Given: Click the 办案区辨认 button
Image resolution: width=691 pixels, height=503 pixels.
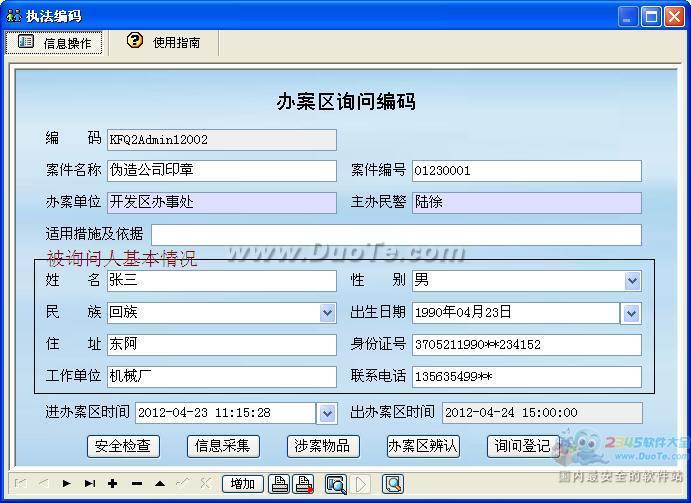Looking at the screenshot, I should pos(423,446).
